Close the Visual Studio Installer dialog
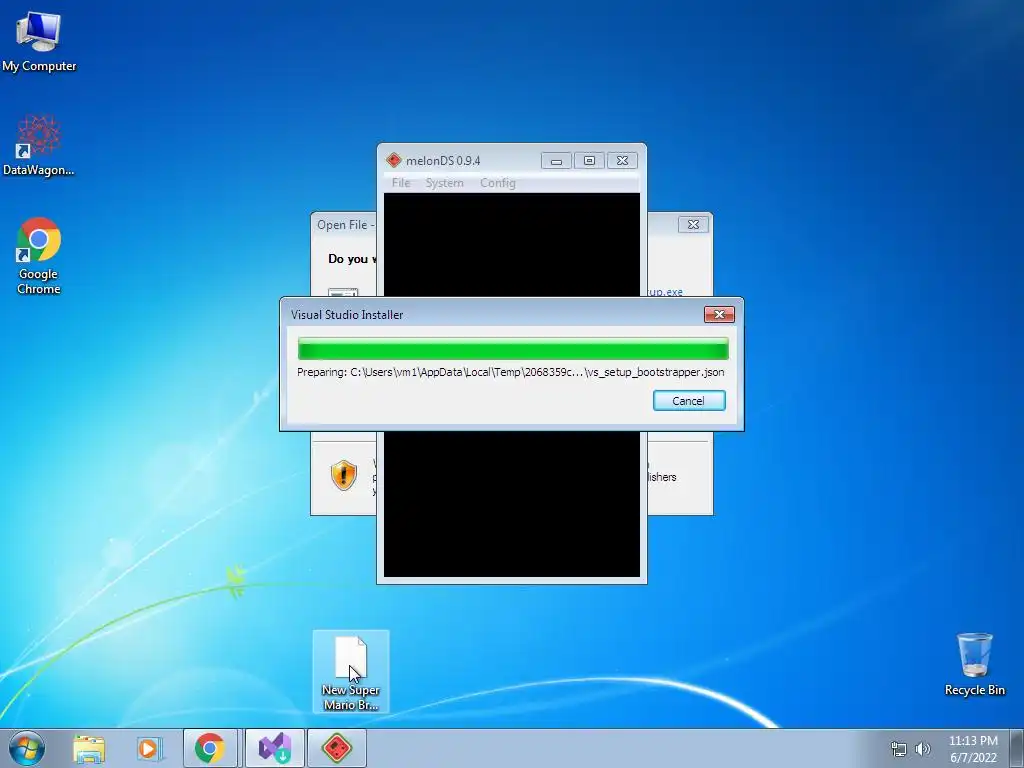The width and height of the screenshot is (1024, 768). click(x=719, y=315)
